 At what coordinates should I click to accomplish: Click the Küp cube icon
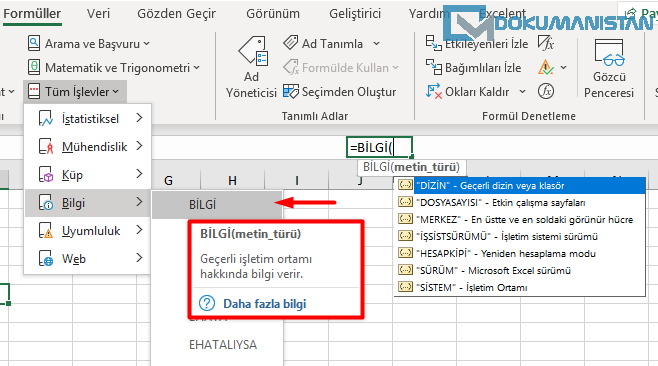pos(46,175)
